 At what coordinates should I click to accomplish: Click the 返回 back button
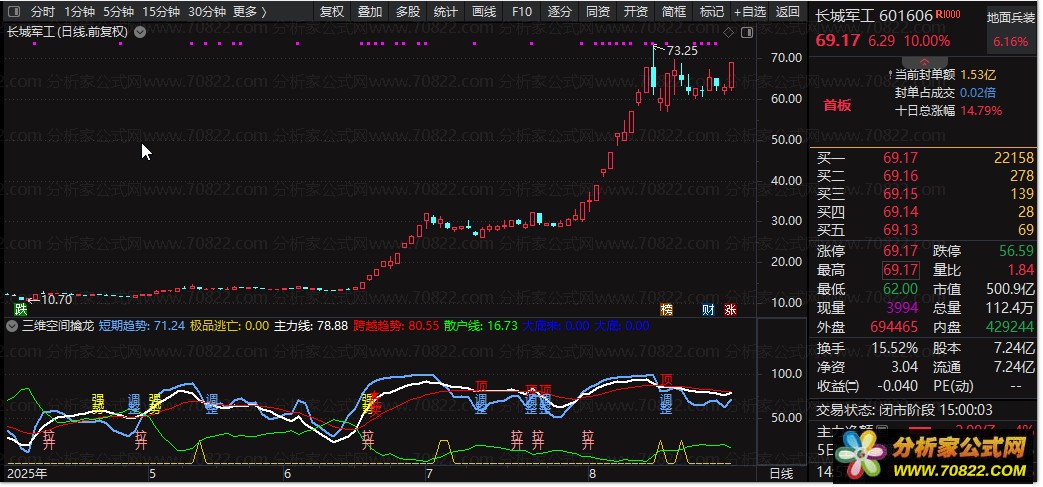point(788,11)
